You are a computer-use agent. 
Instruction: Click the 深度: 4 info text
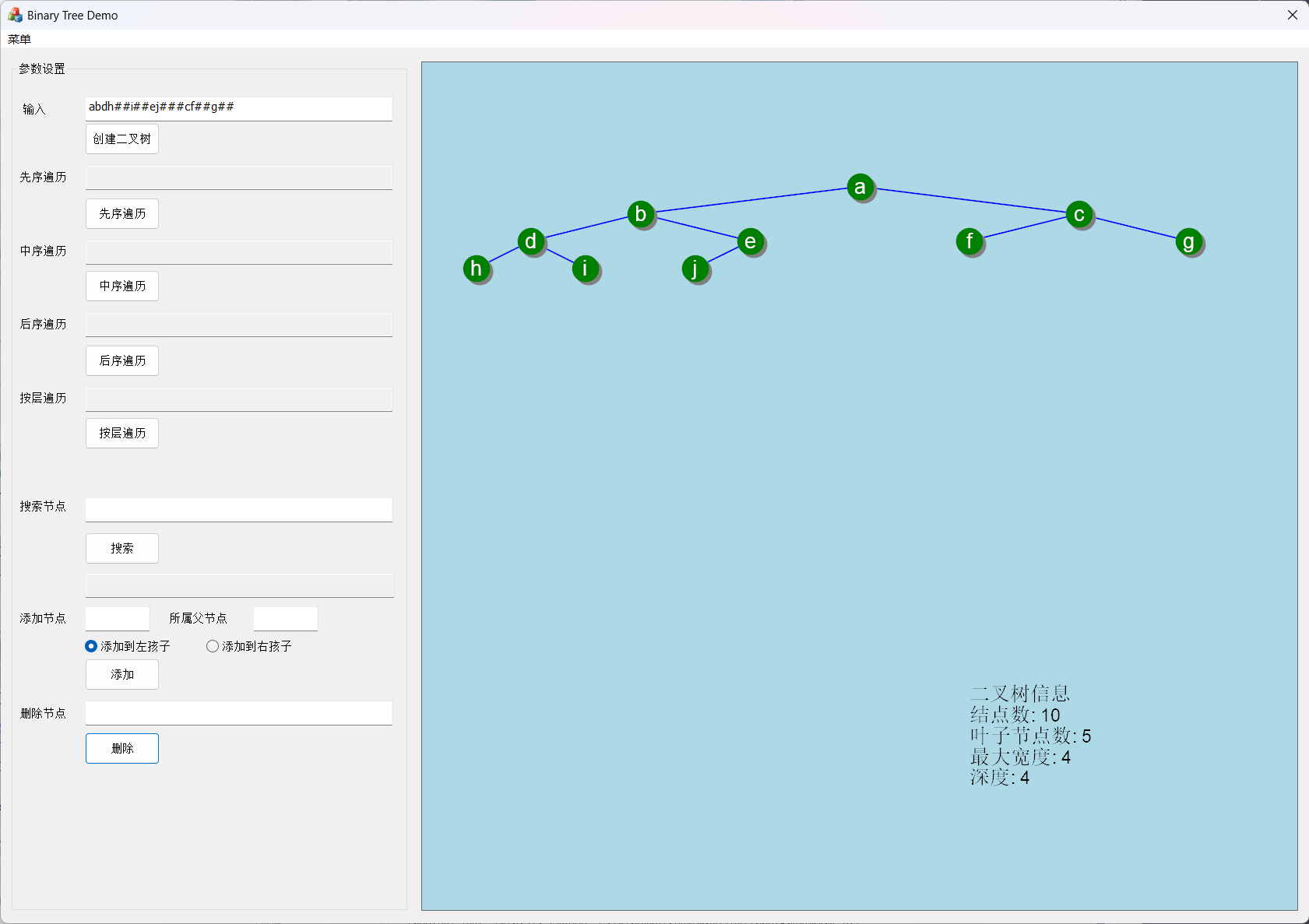[1000, 777]
